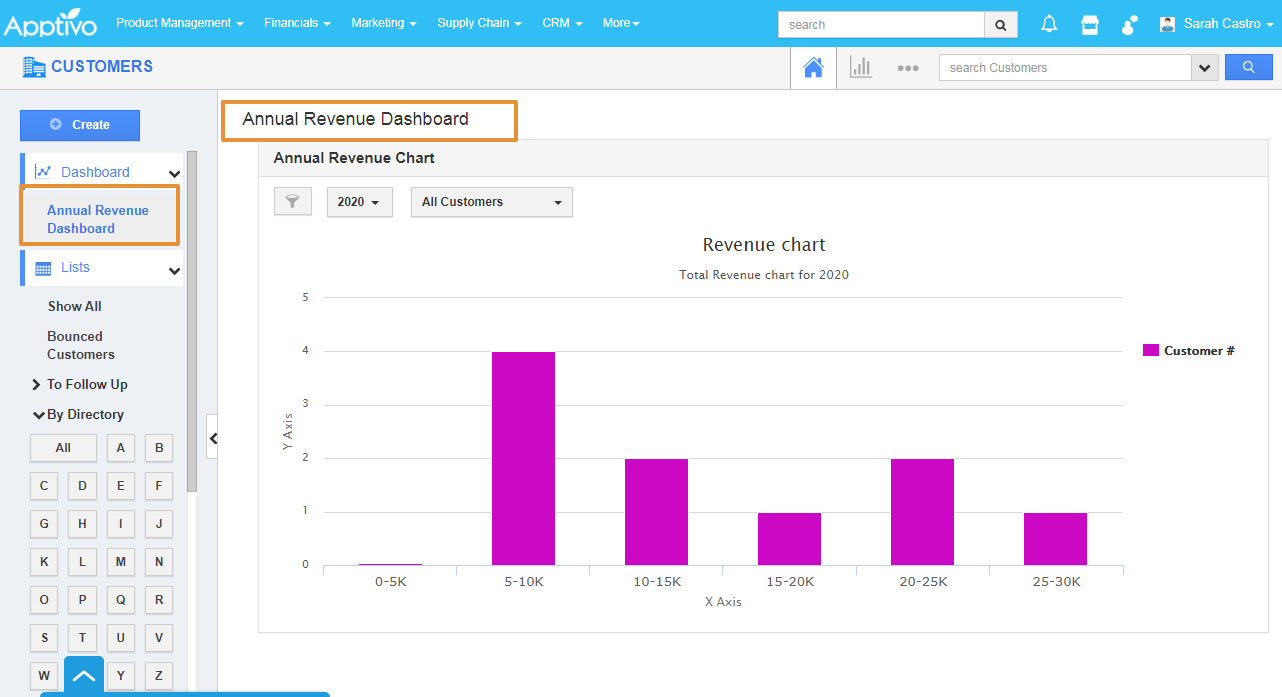Viewport: 1282px width, 697px height.
Task: Open the Bounced Customers list
Action: point(80,345)
